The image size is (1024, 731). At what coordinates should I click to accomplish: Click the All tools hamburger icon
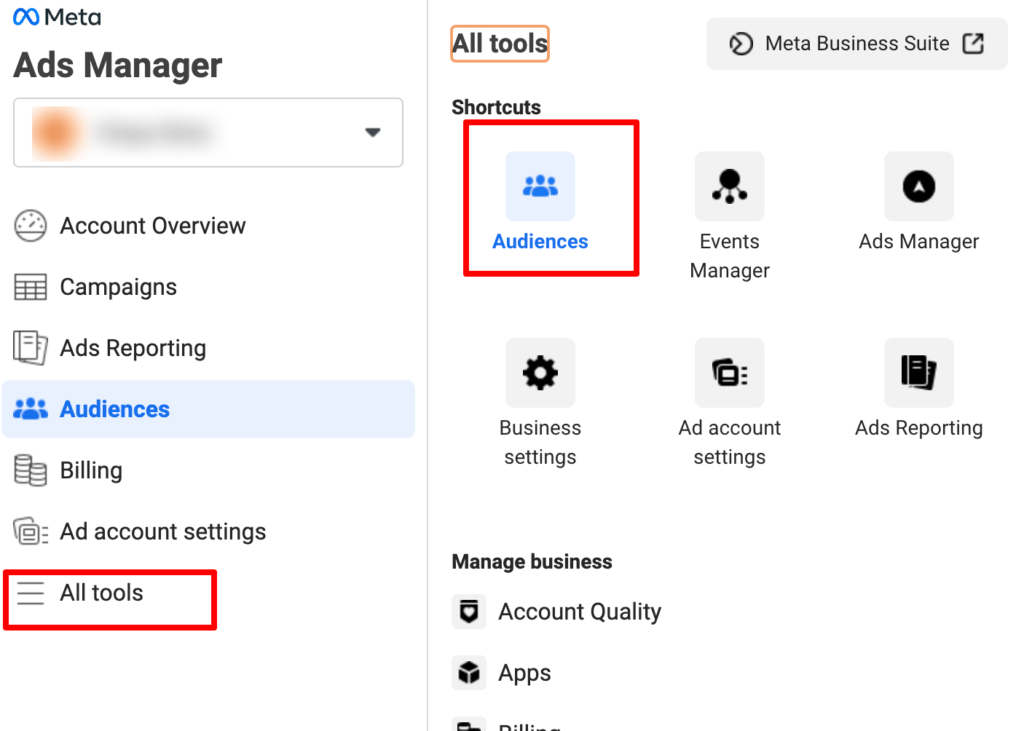point(30,593)
